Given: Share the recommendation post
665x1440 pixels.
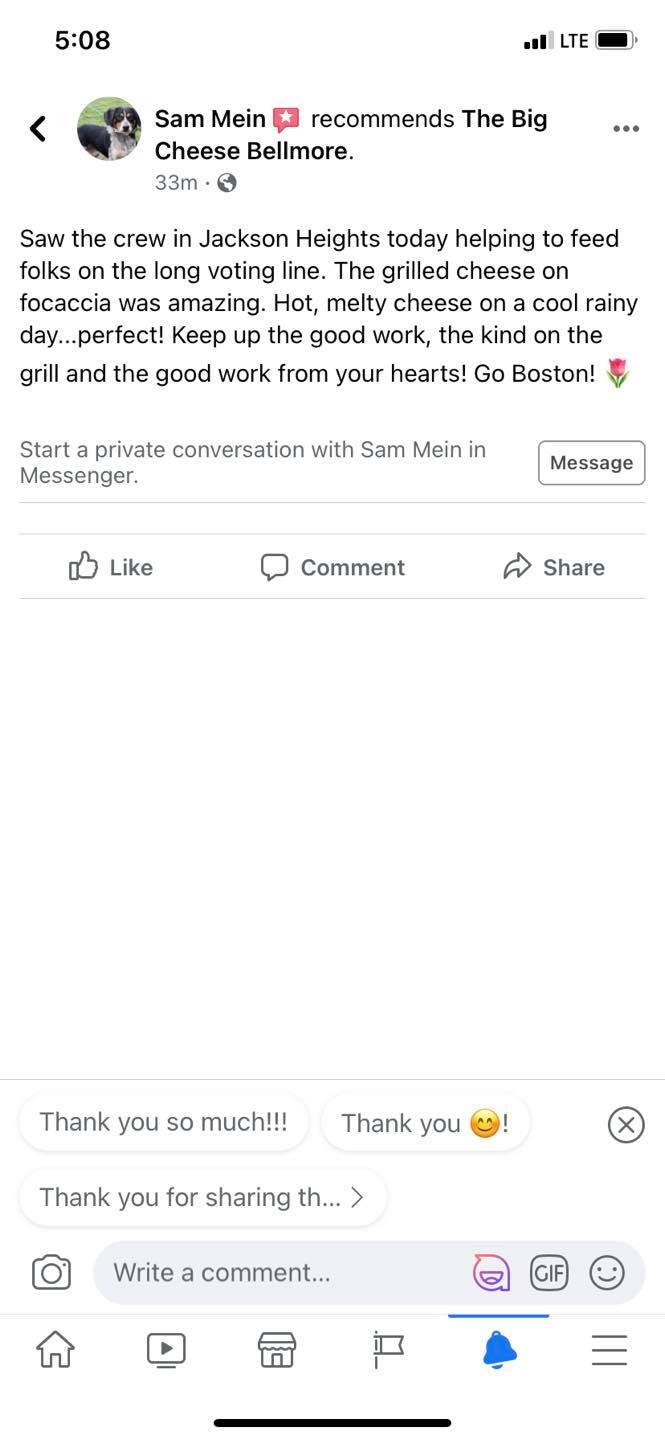Looking at the screenshot, I should (x=554, y=567).
